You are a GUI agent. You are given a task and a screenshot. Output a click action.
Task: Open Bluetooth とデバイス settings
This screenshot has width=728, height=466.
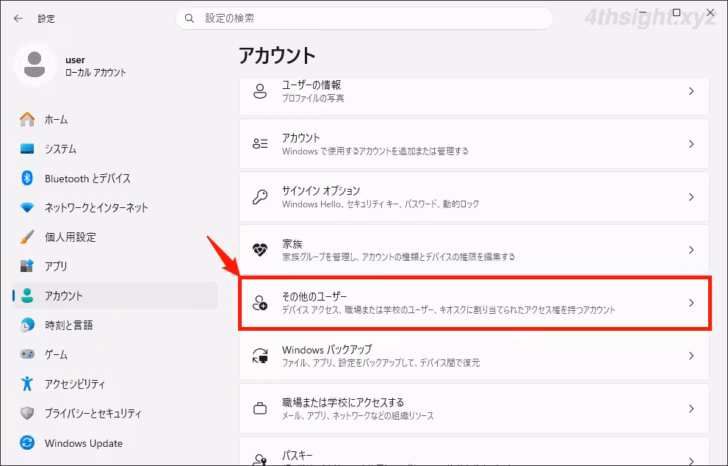coord(115,178)
